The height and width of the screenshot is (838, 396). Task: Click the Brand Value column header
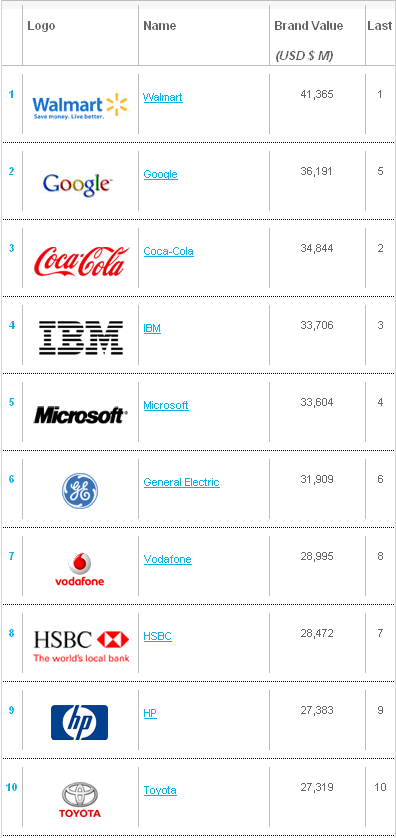point(309,26)
